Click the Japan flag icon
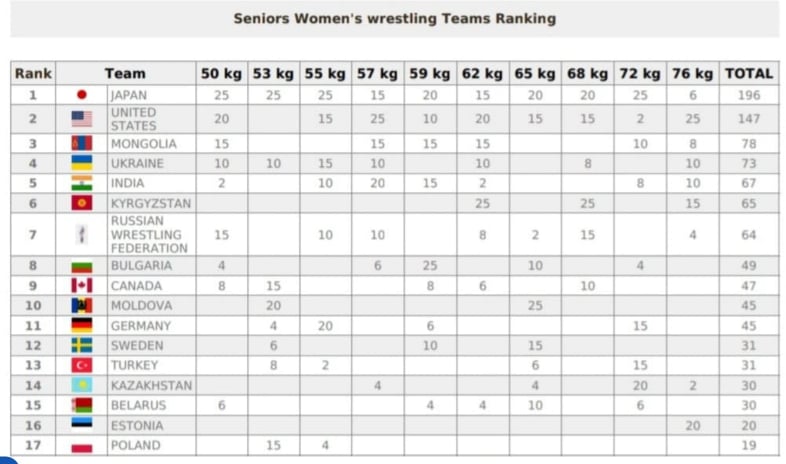The width and height of the screenshot is (786, 464). point(82,95)
